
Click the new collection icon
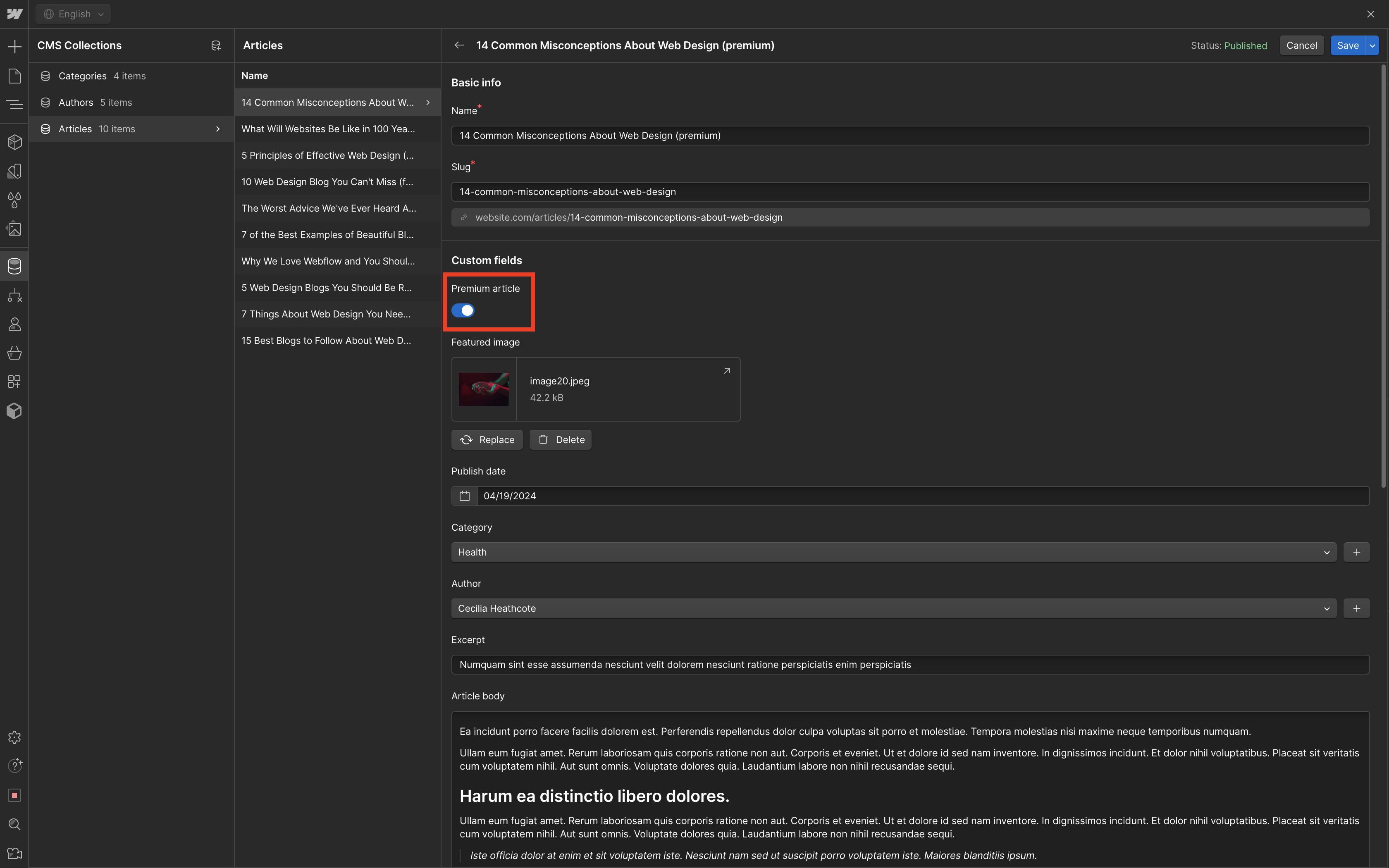[x=216, y=45]
